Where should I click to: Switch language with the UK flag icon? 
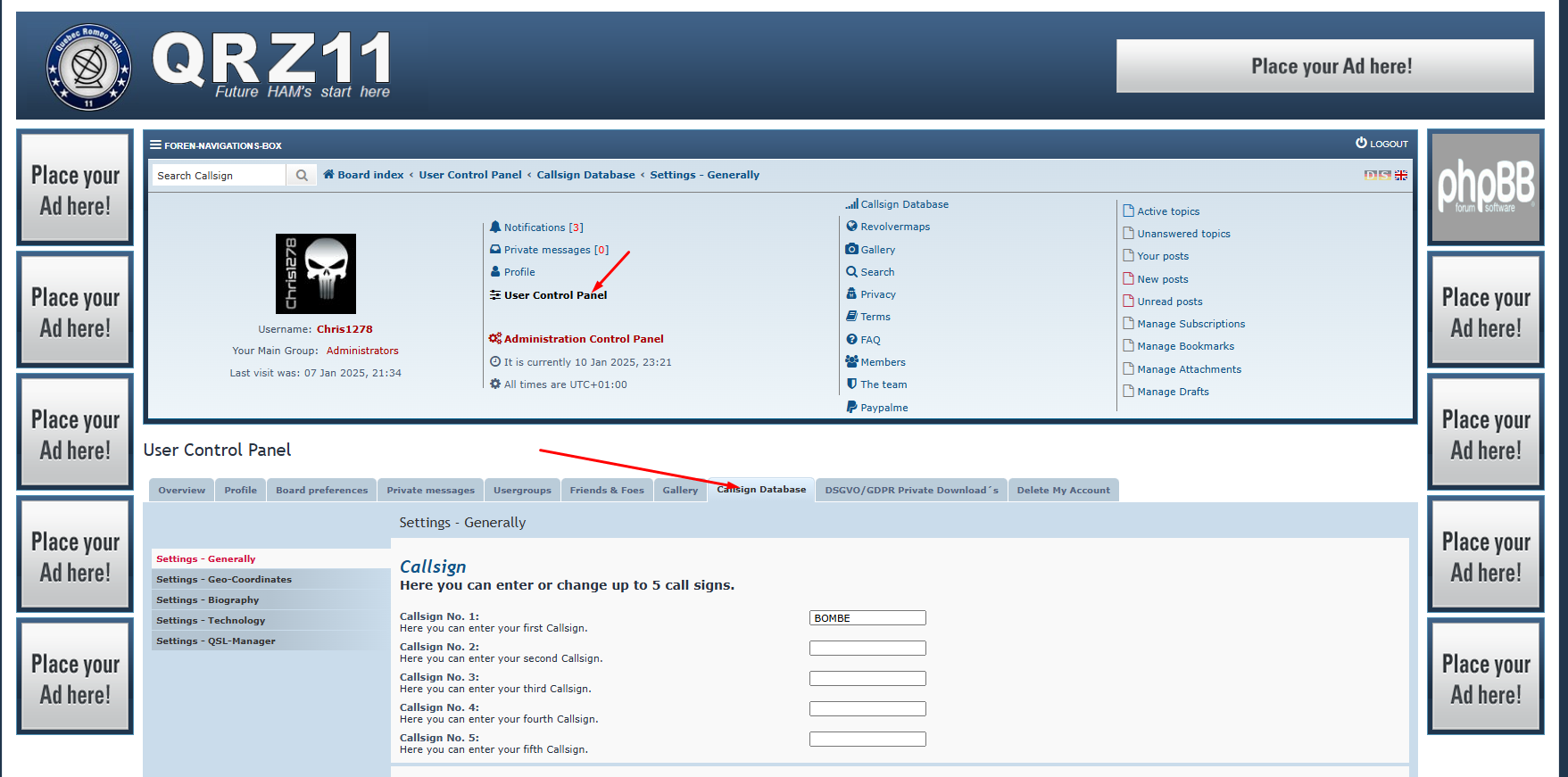click(1401, 175)
